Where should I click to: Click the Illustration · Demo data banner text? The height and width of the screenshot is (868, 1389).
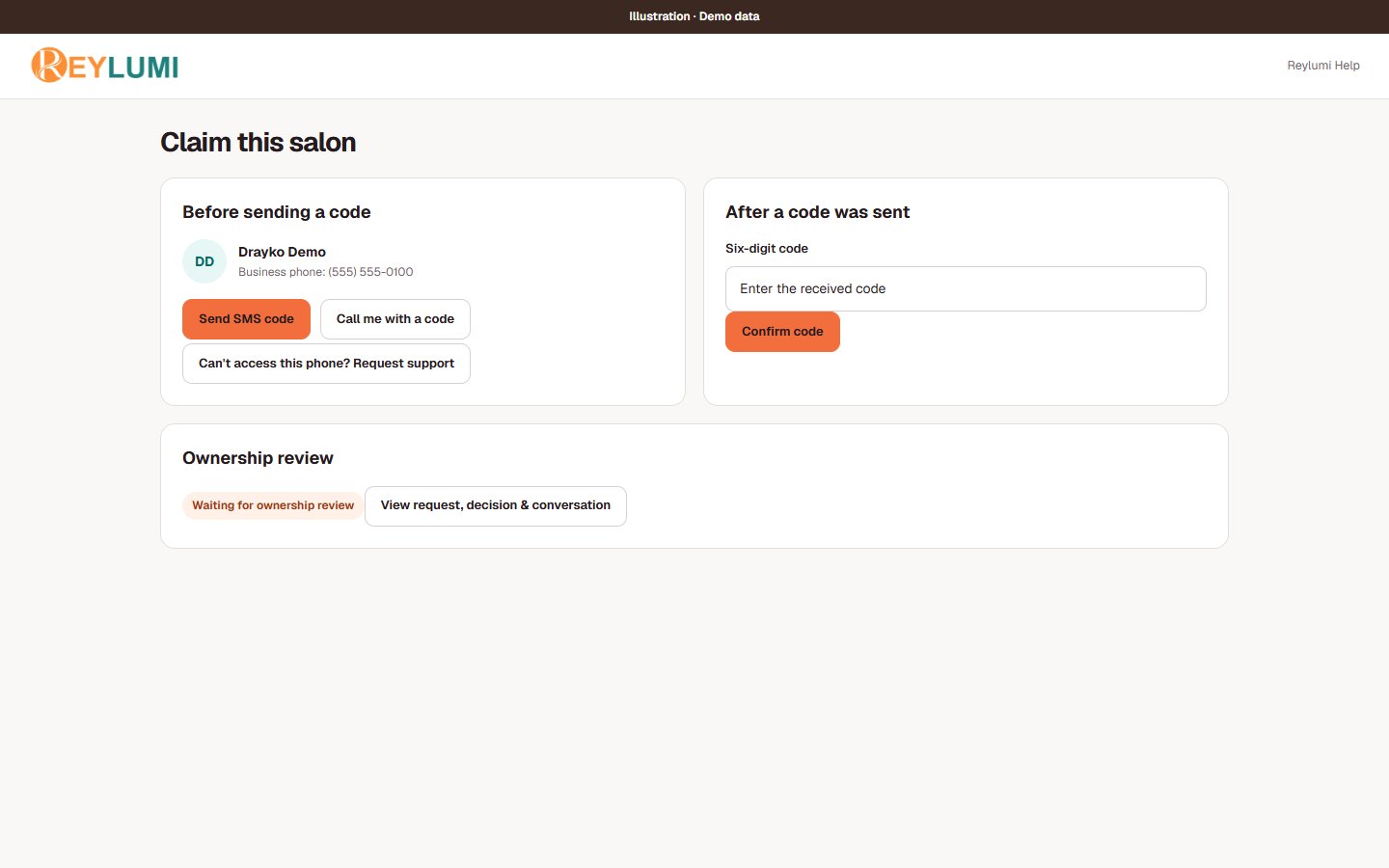[694, 16]
